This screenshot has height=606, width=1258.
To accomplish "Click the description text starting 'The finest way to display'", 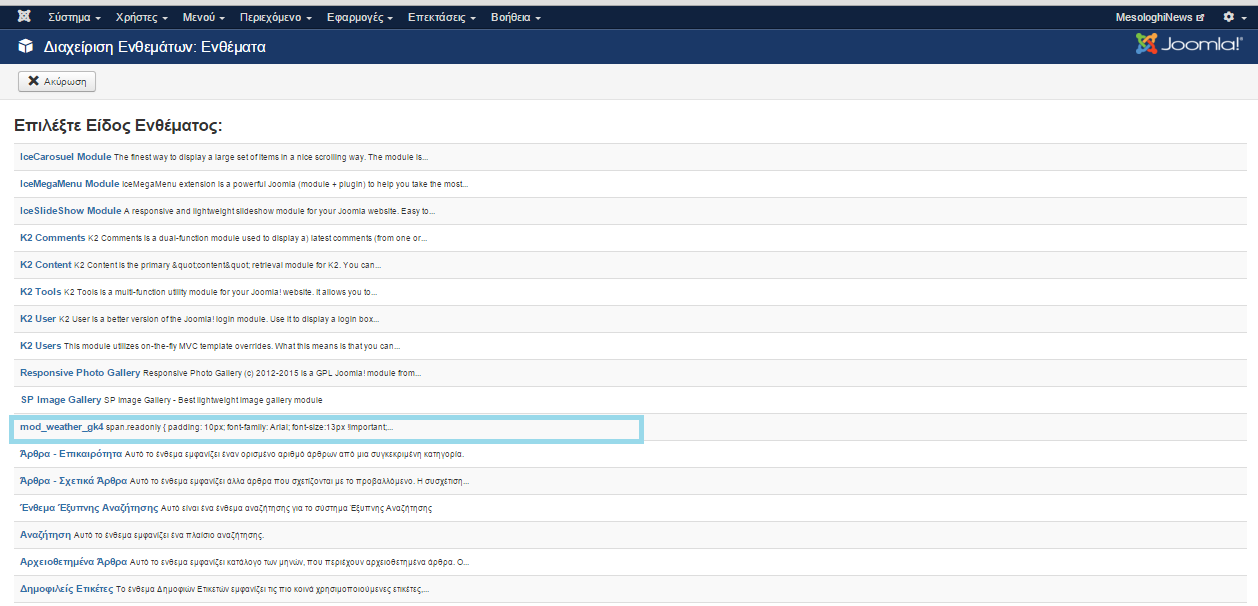I will [x=271, y=157].
